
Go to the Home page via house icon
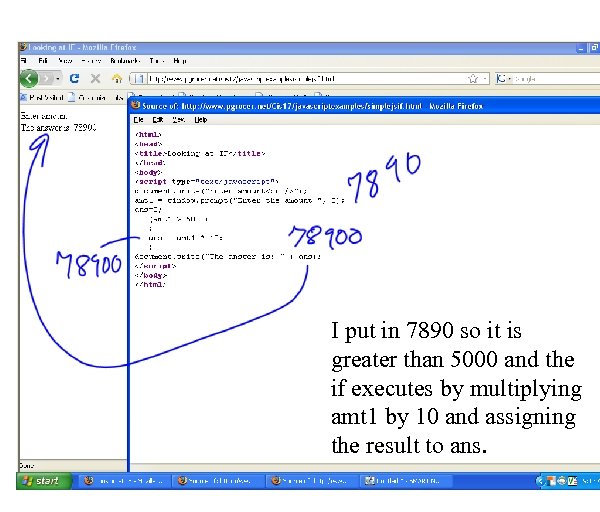point(117,79)
